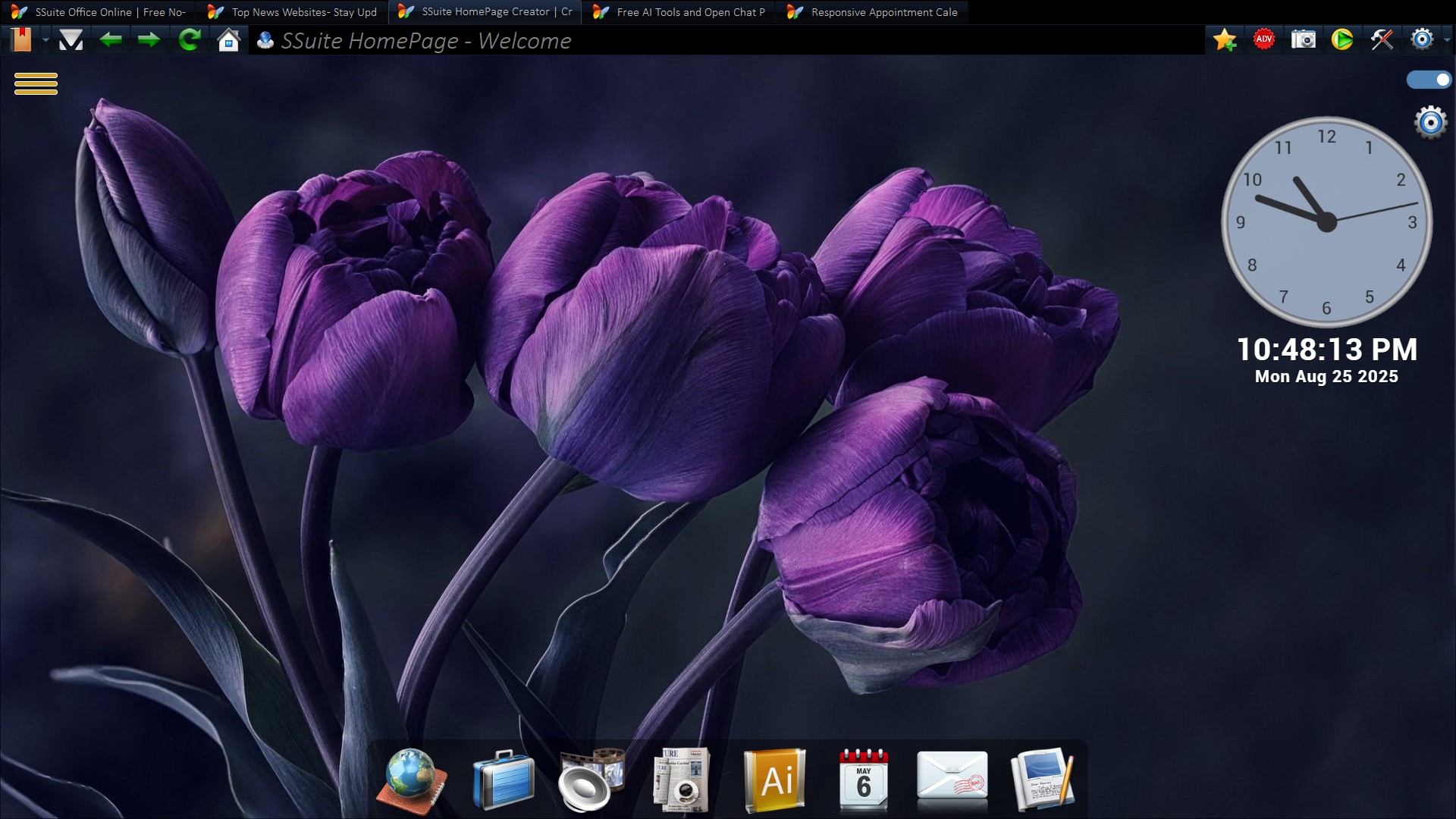Open the dropdown arrow after the toolbar gear

pos(1447,39)
